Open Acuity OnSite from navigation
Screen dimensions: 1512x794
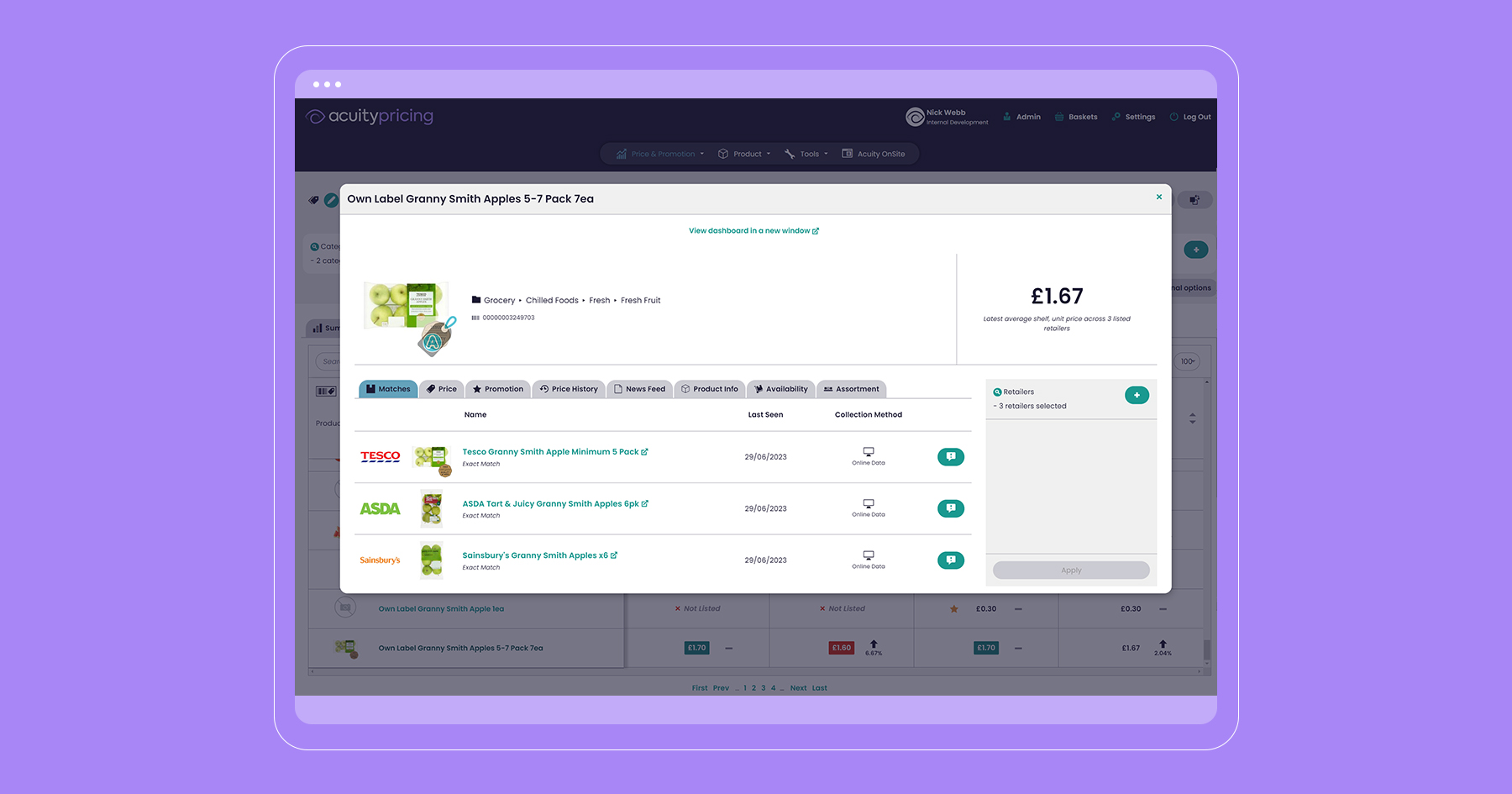click(x=874, y=154)
